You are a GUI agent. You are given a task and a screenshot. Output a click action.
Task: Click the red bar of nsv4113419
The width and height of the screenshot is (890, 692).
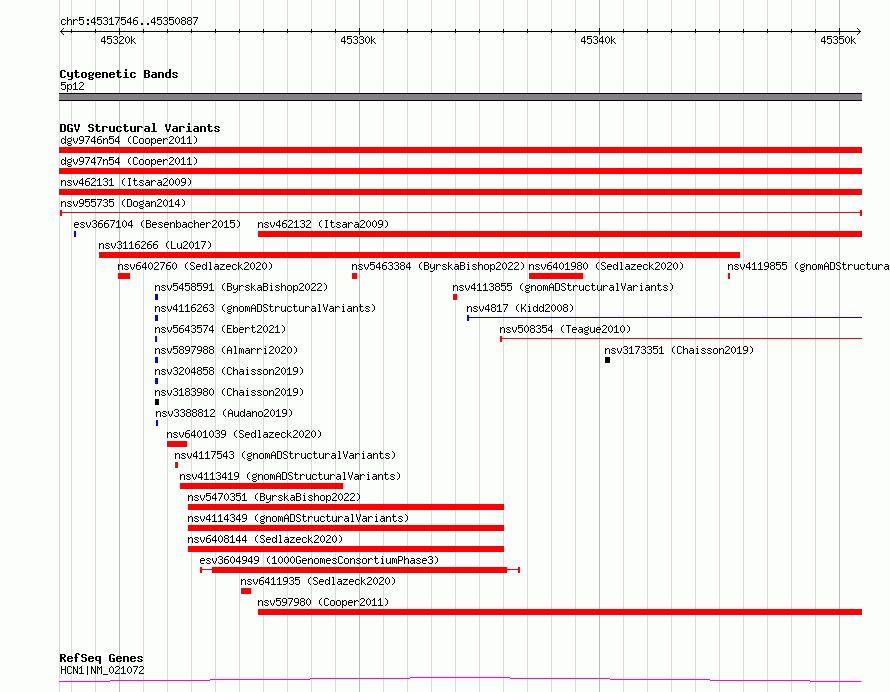coord(261,486)
